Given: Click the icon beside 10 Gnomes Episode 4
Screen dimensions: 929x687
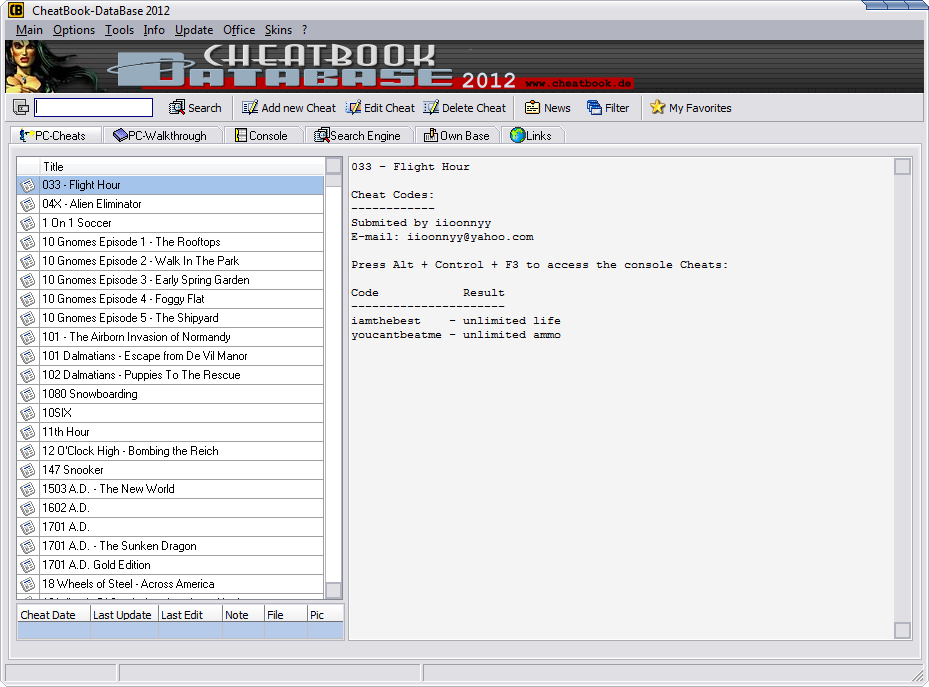Looking at the screenshot, I should tap(28, 299).
